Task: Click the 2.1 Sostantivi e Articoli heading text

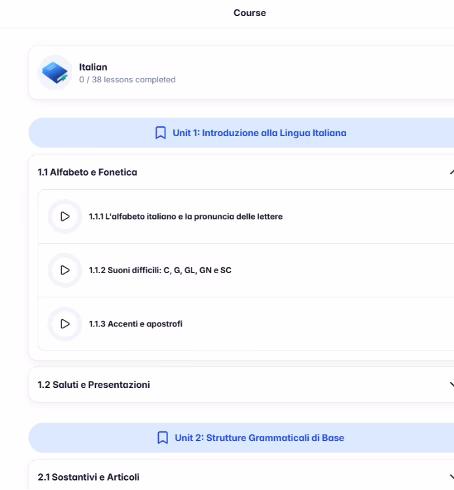Action: click(x=88, y=477)
